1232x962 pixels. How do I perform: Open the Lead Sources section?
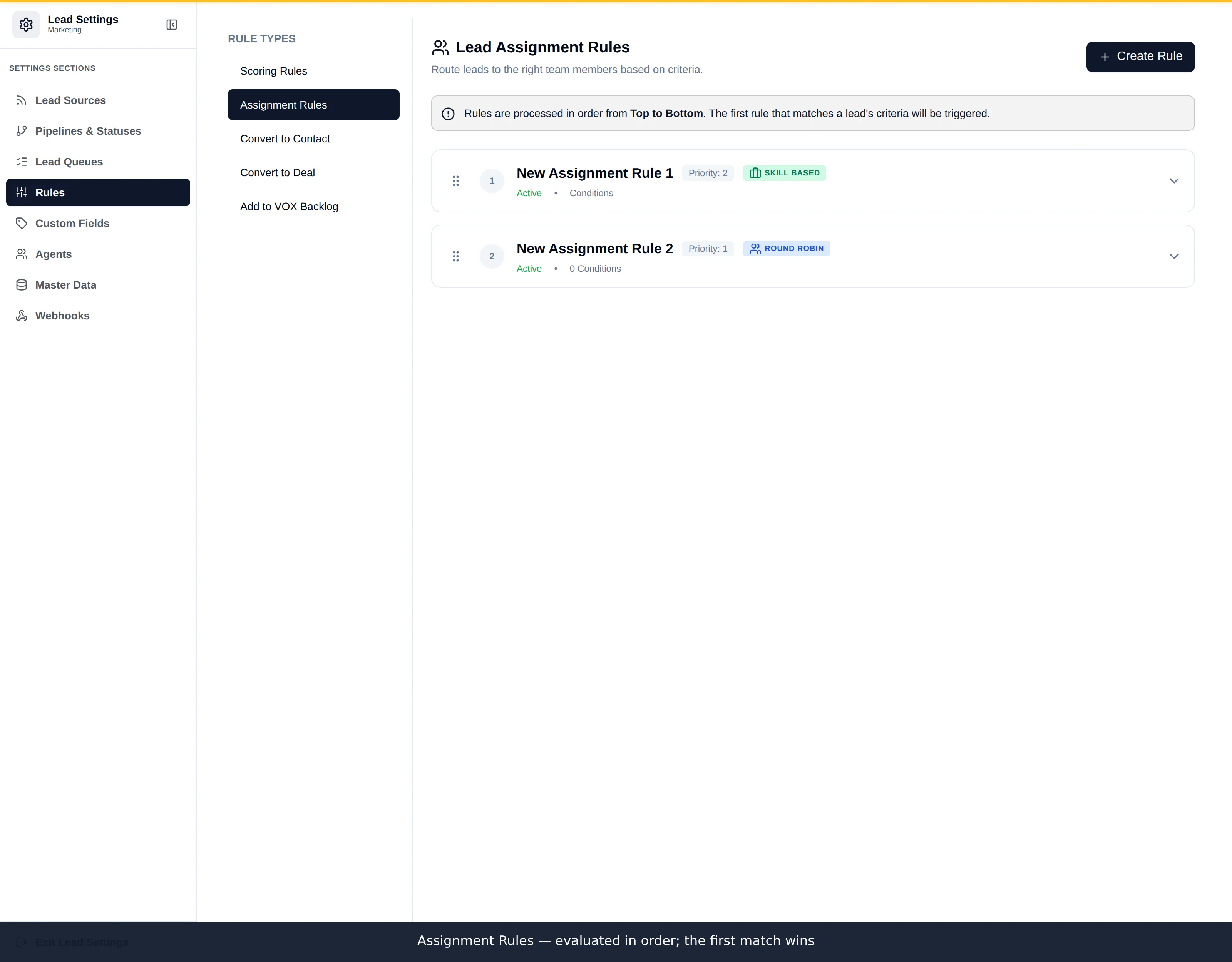tap(98, 100)
